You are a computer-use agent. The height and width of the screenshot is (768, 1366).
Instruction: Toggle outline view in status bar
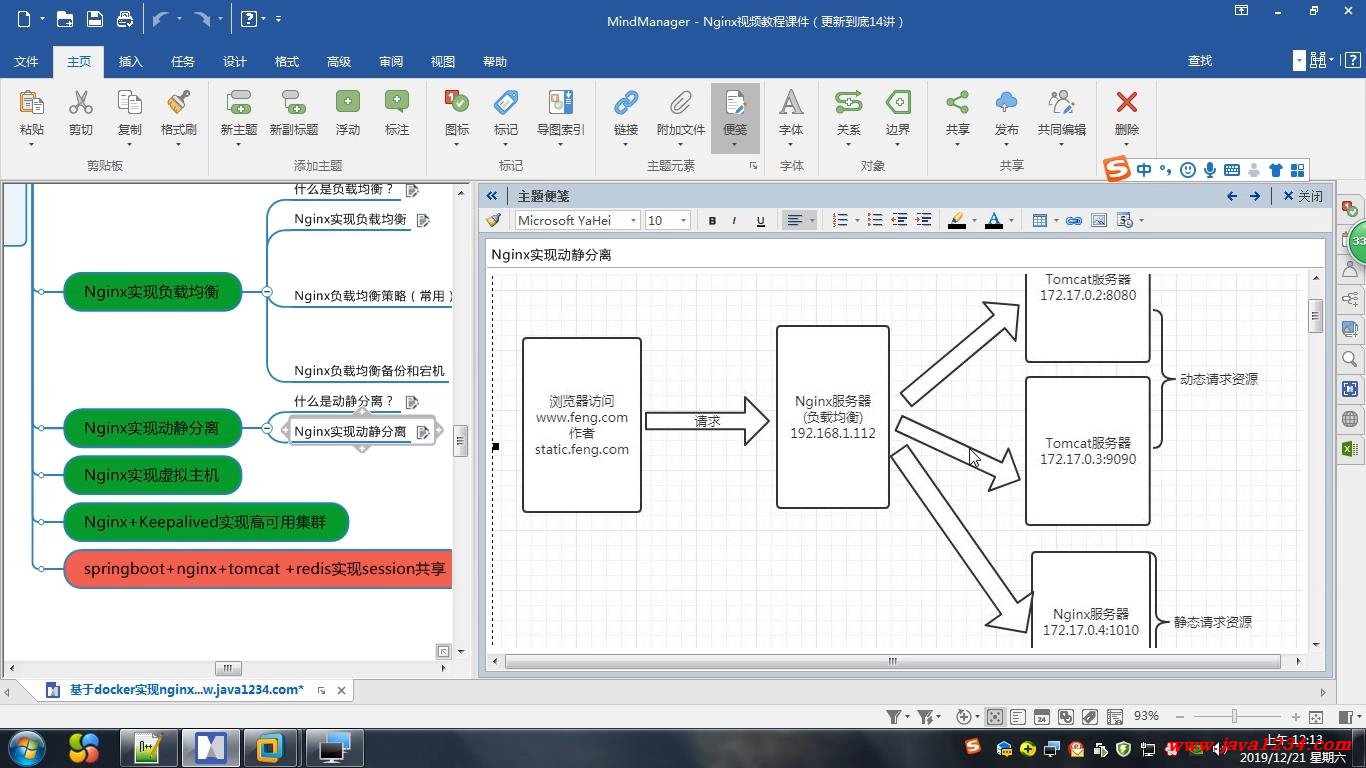pyautogui.click(x=1017, y=716)
